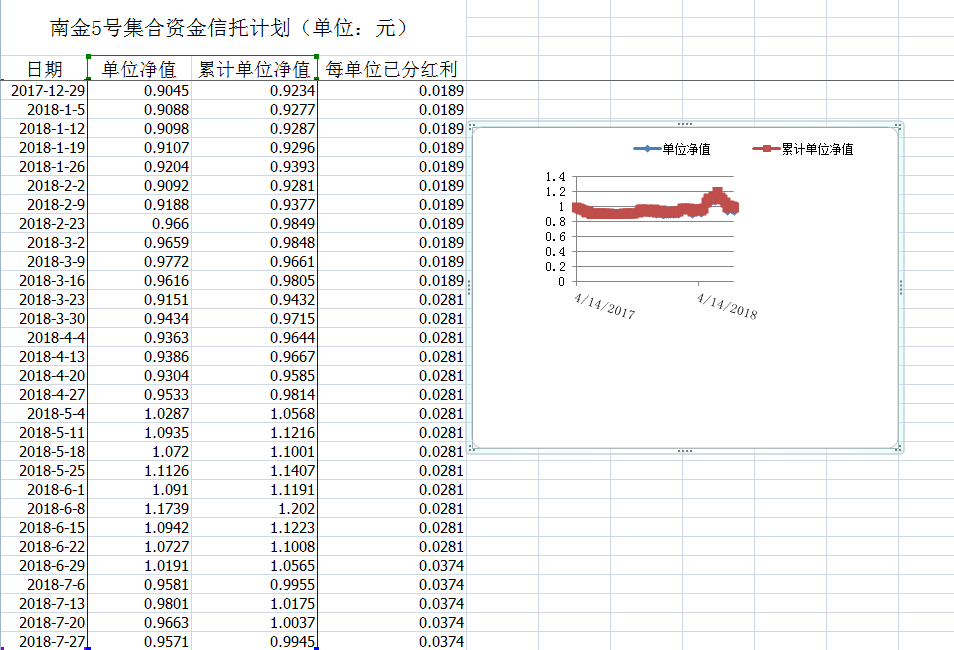Viewport: 954px width, 650px height.
Task: Click the chart's right-middle resize handle
Action: point(901,287)
